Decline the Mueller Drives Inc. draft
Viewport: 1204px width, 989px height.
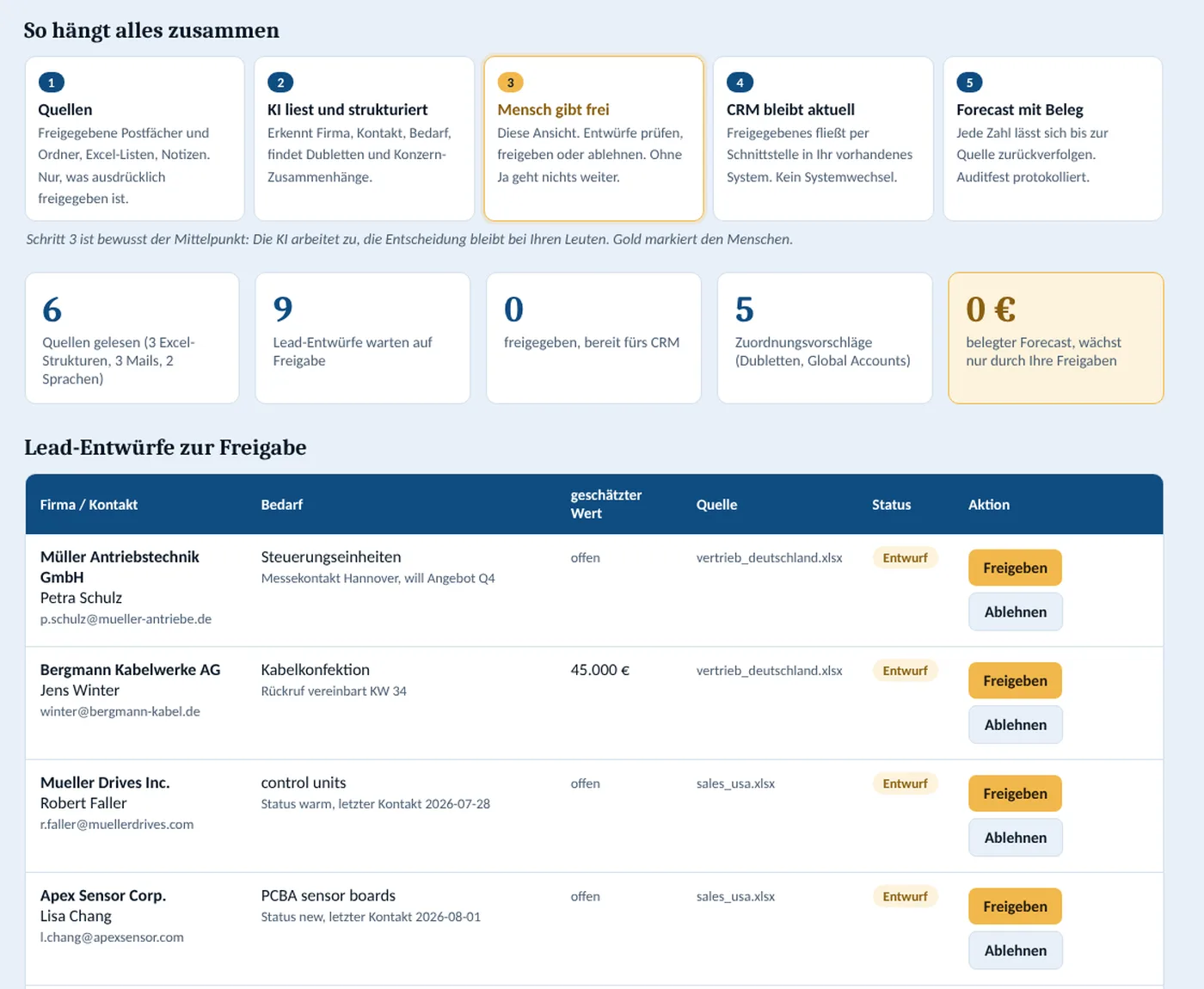coord(1015,837)
